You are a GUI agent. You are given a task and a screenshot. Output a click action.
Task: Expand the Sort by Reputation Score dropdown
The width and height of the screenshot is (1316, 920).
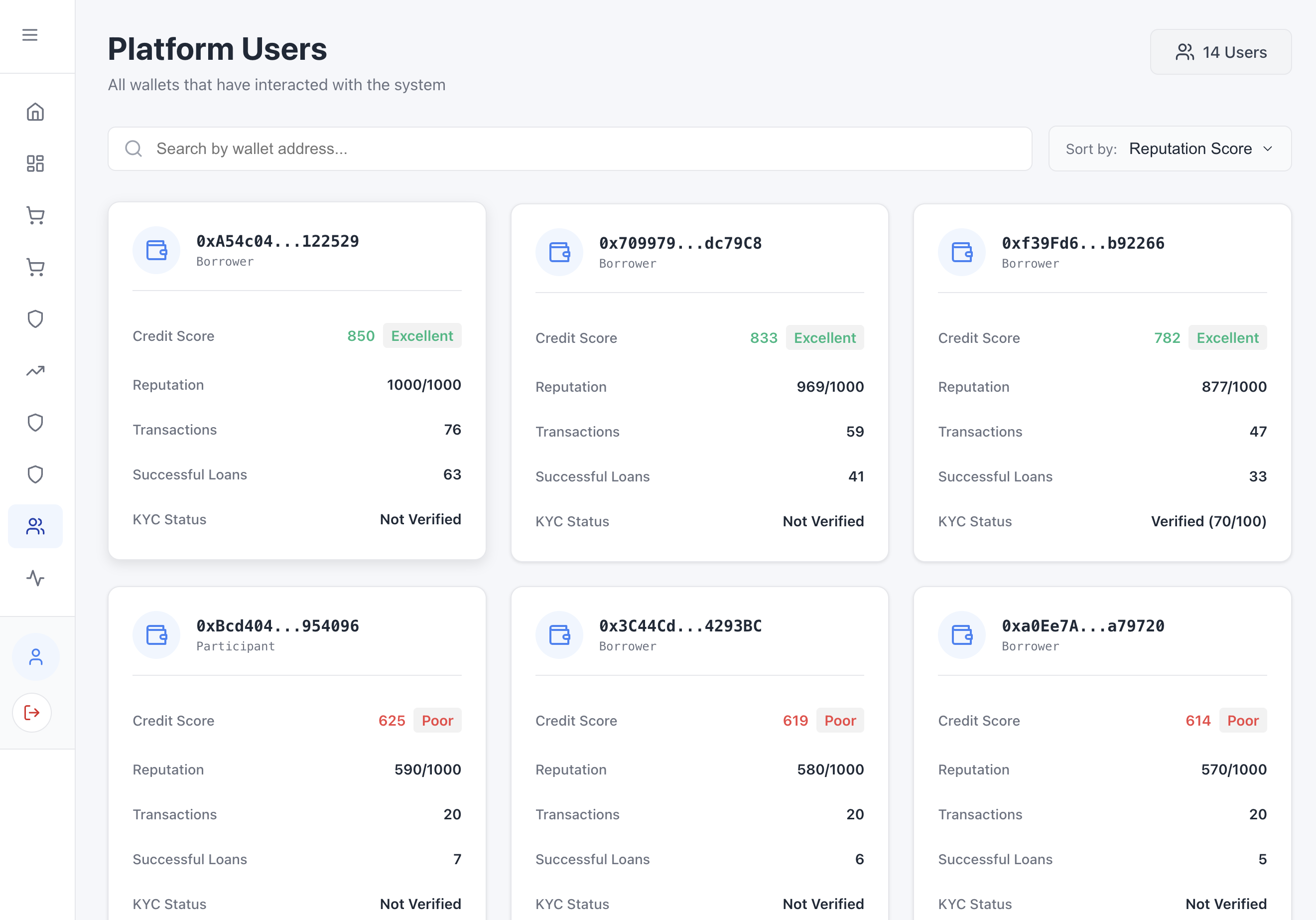point(1169,149)
